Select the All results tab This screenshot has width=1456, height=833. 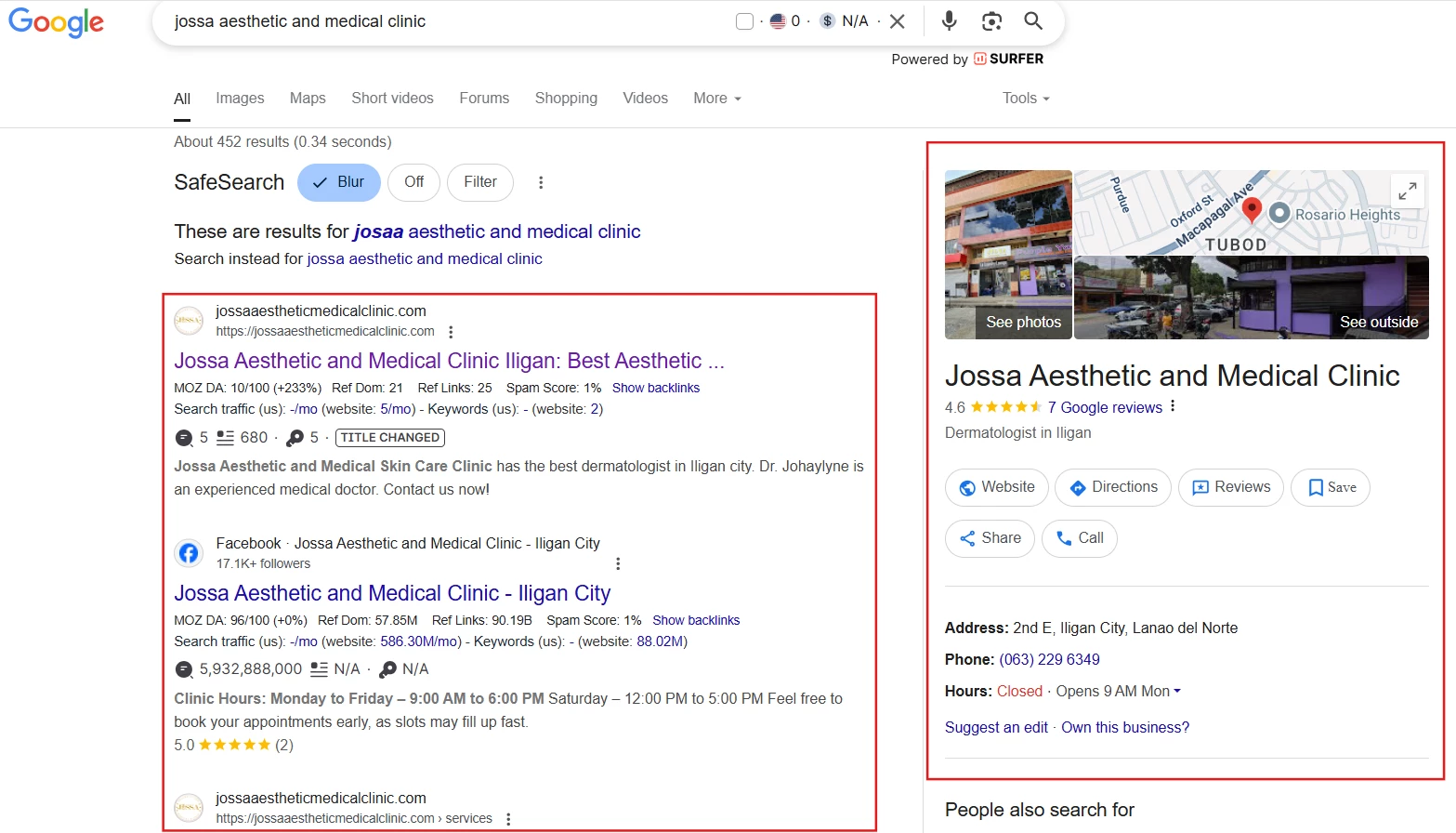coord(182,99)
